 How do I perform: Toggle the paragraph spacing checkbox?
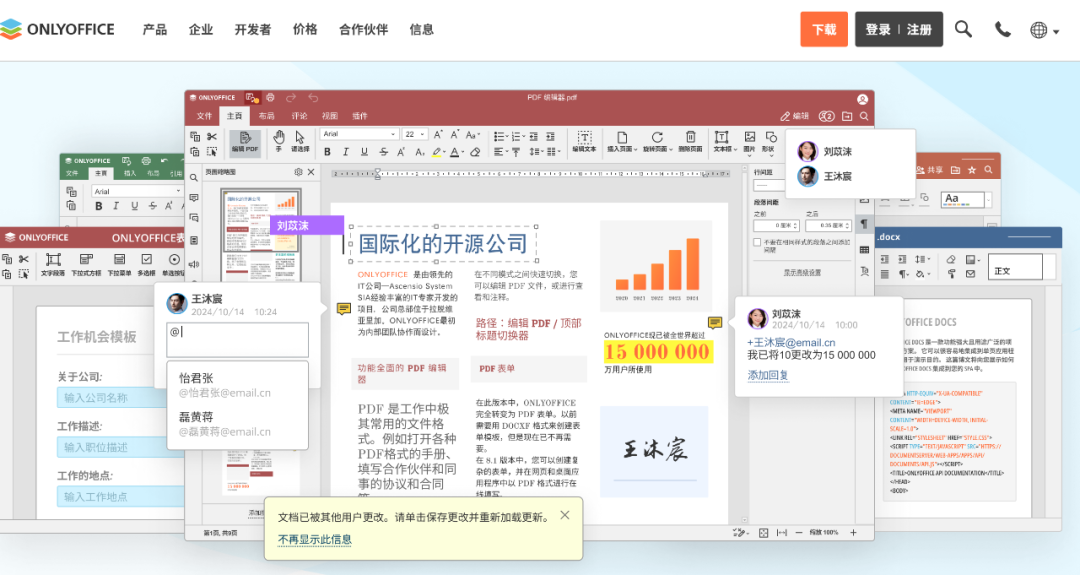click(757, 242)
